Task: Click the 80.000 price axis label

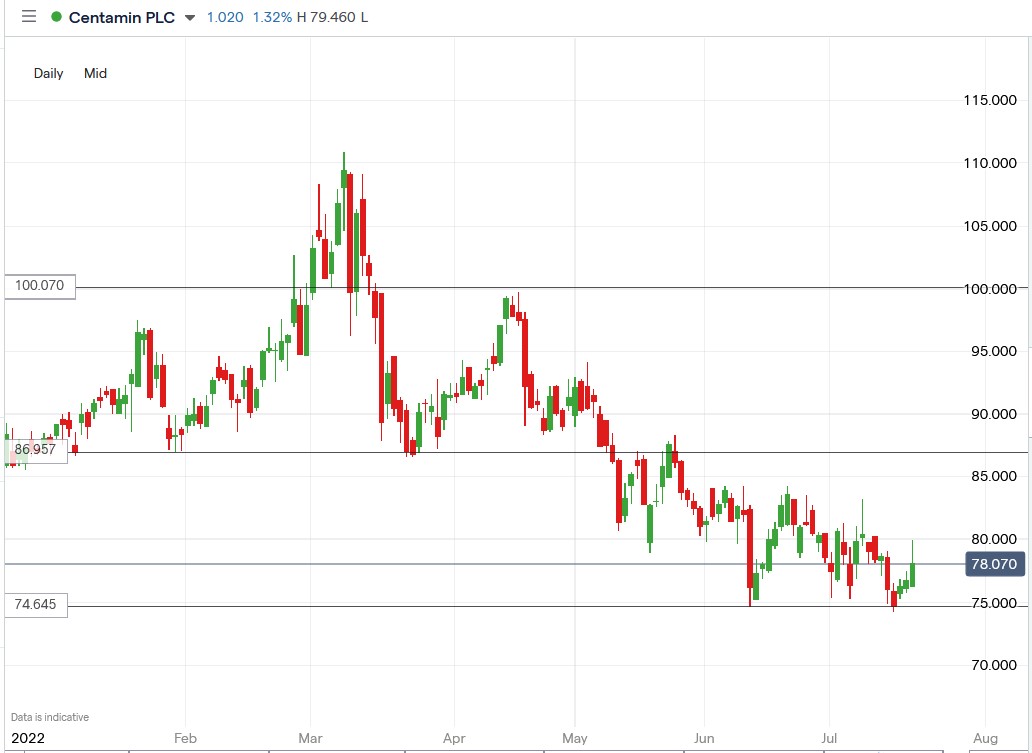Action: click(993, 539)
